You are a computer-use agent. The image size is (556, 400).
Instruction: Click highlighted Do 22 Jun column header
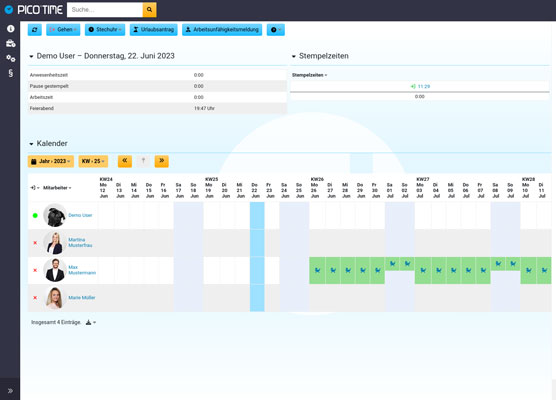pos(256,190)
